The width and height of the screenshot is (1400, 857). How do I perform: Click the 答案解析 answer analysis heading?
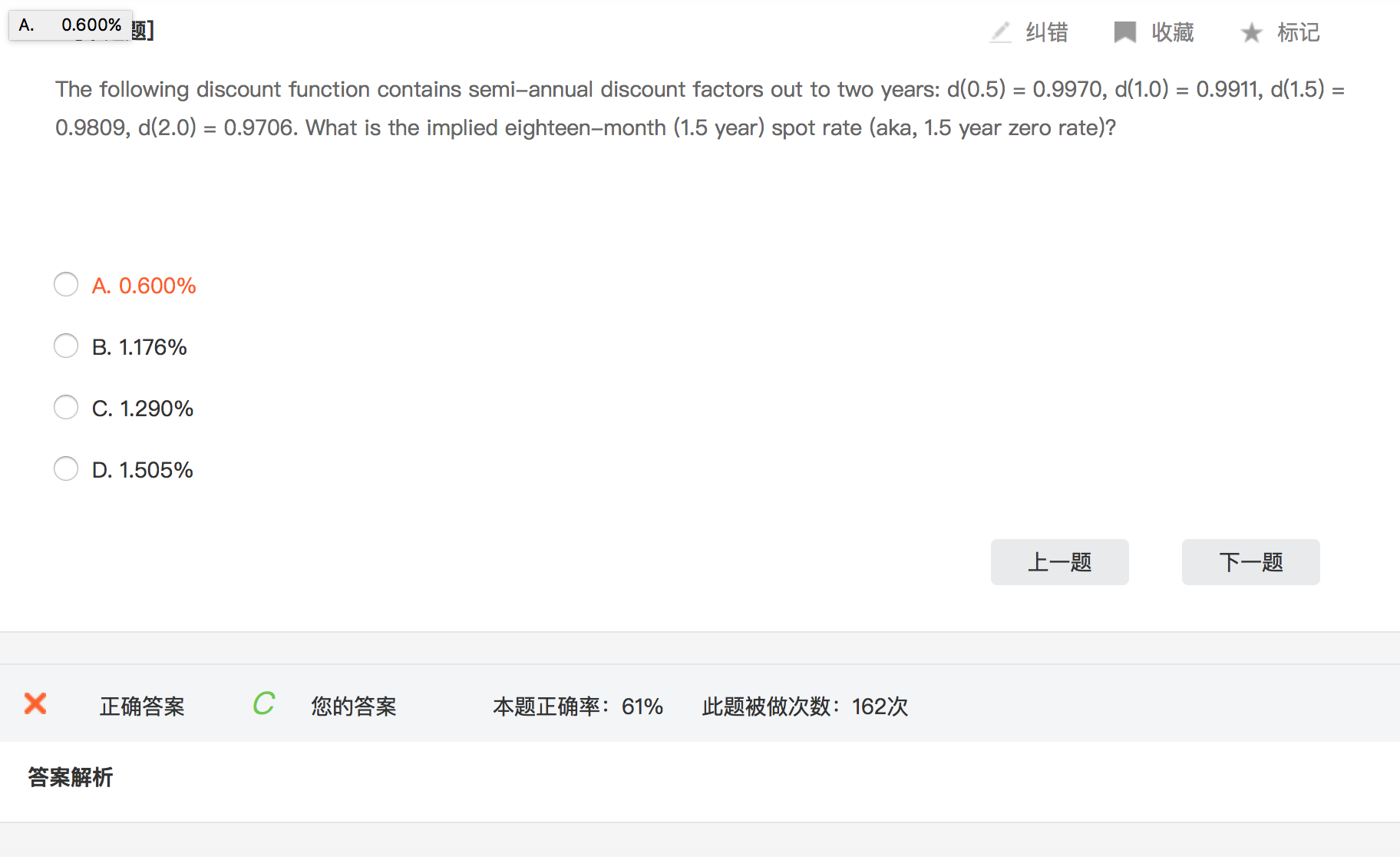click(71, 777)
